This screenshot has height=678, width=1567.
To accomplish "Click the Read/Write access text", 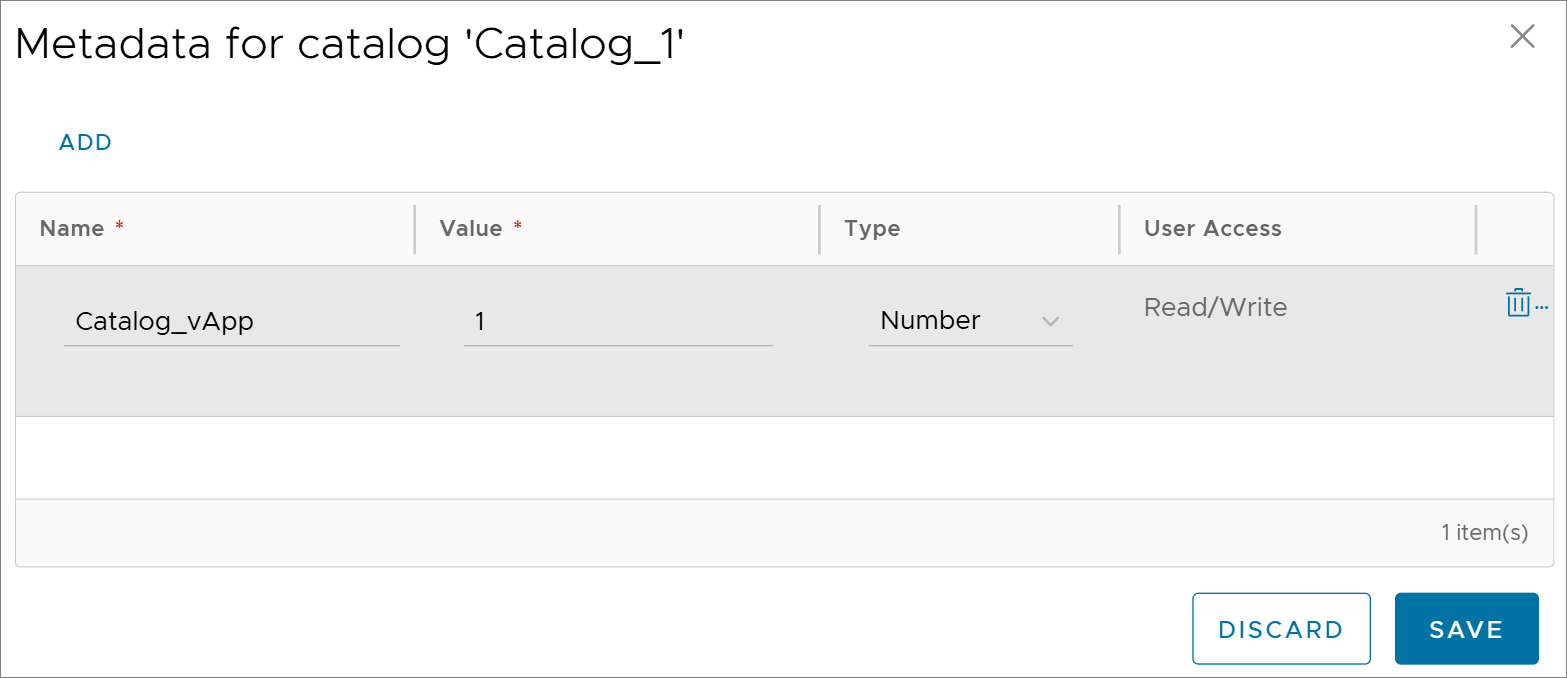I will (1215, 307).
